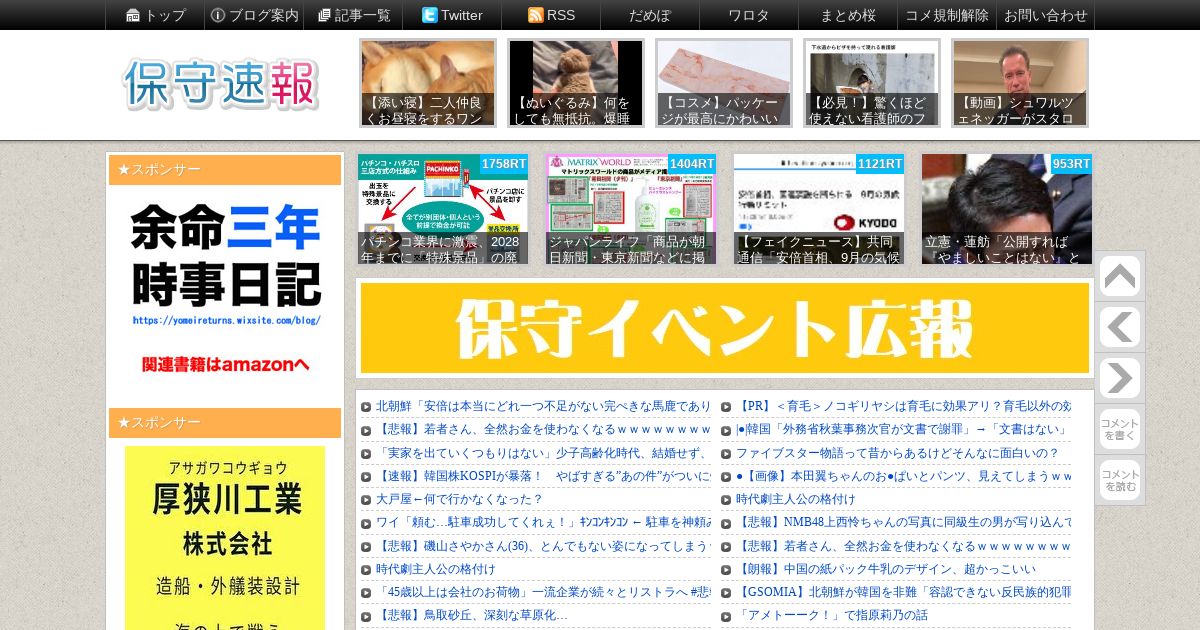Click the list icon beside 記事一覧
1200x630 pixels.
click(x=324, y=15)
